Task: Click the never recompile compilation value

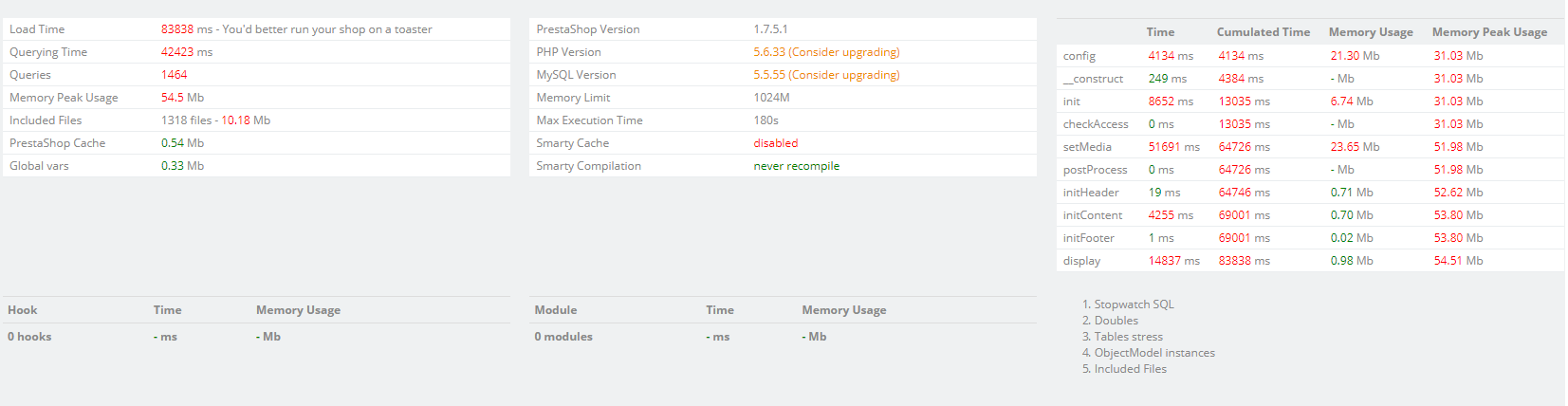Action: tap(796, 166)
